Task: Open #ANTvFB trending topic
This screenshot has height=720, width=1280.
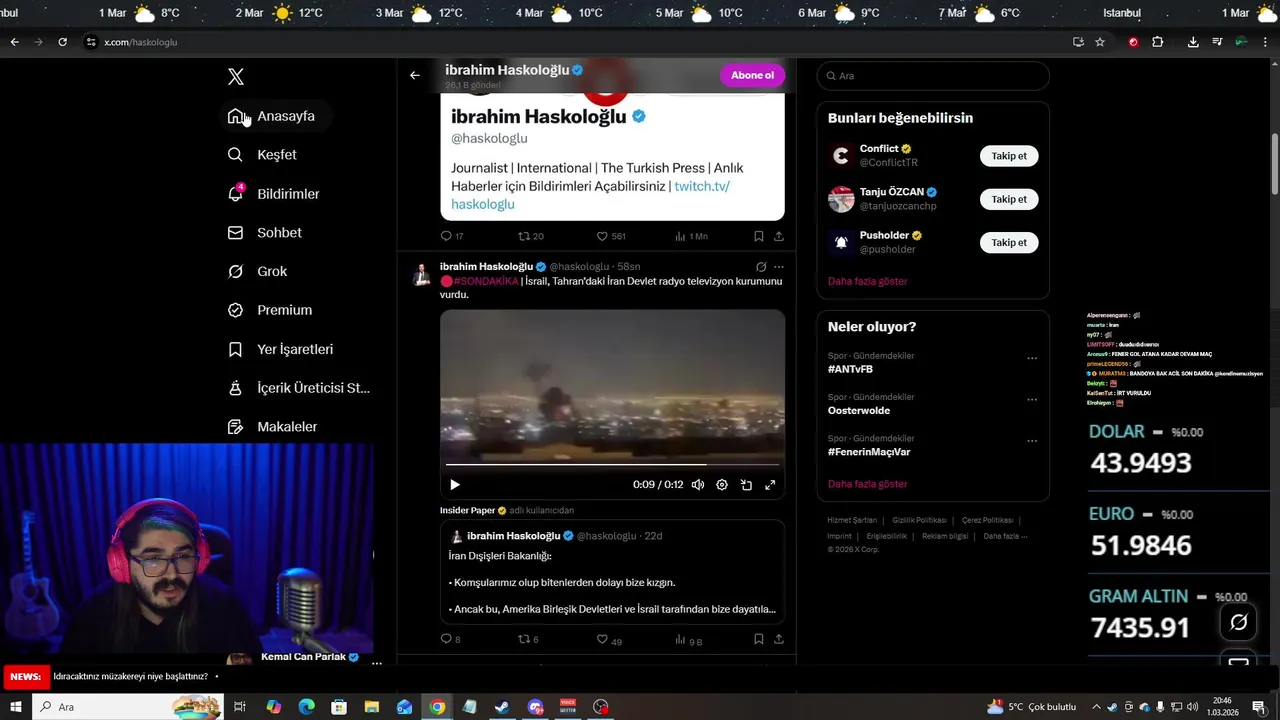Action: [x=850, y=369]
